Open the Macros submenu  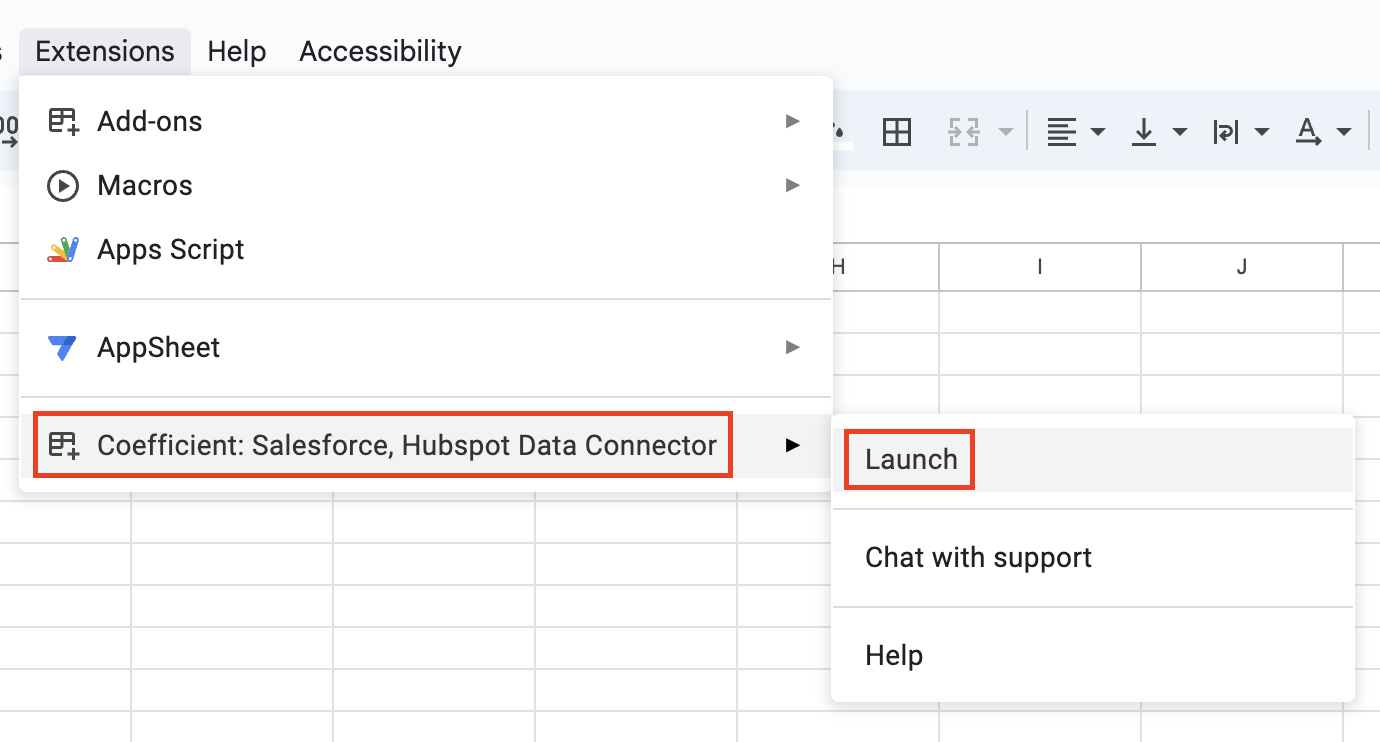click(426, 186)
